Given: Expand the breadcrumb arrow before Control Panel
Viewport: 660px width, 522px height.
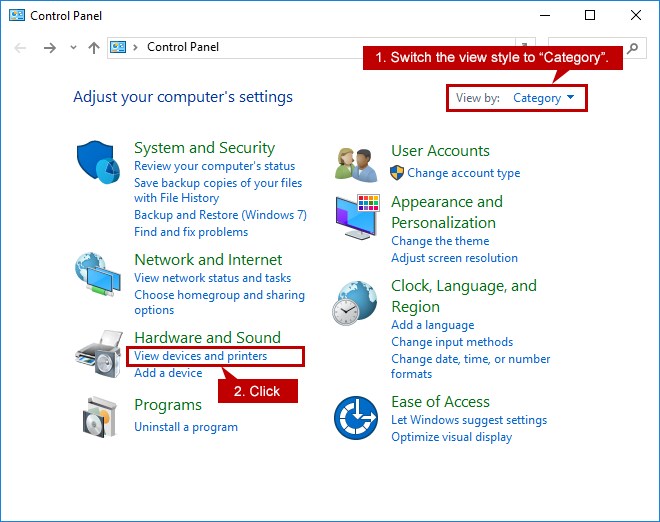Looking at the screenshot, I should click(135, 47).
